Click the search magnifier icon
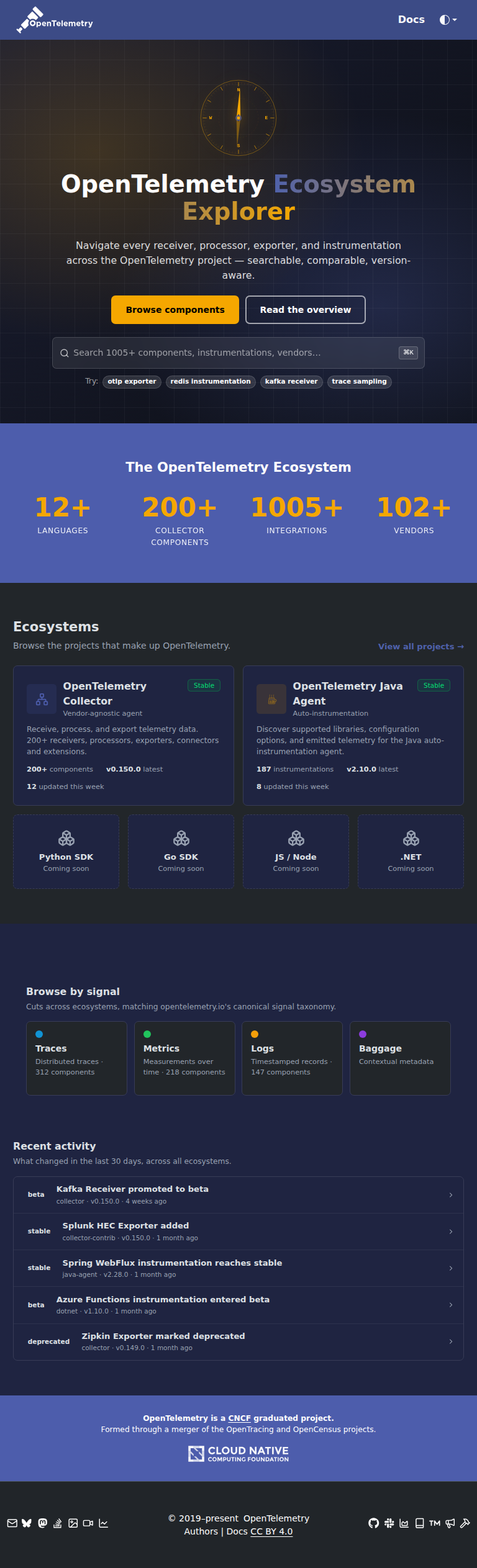 tap(64, 353)
